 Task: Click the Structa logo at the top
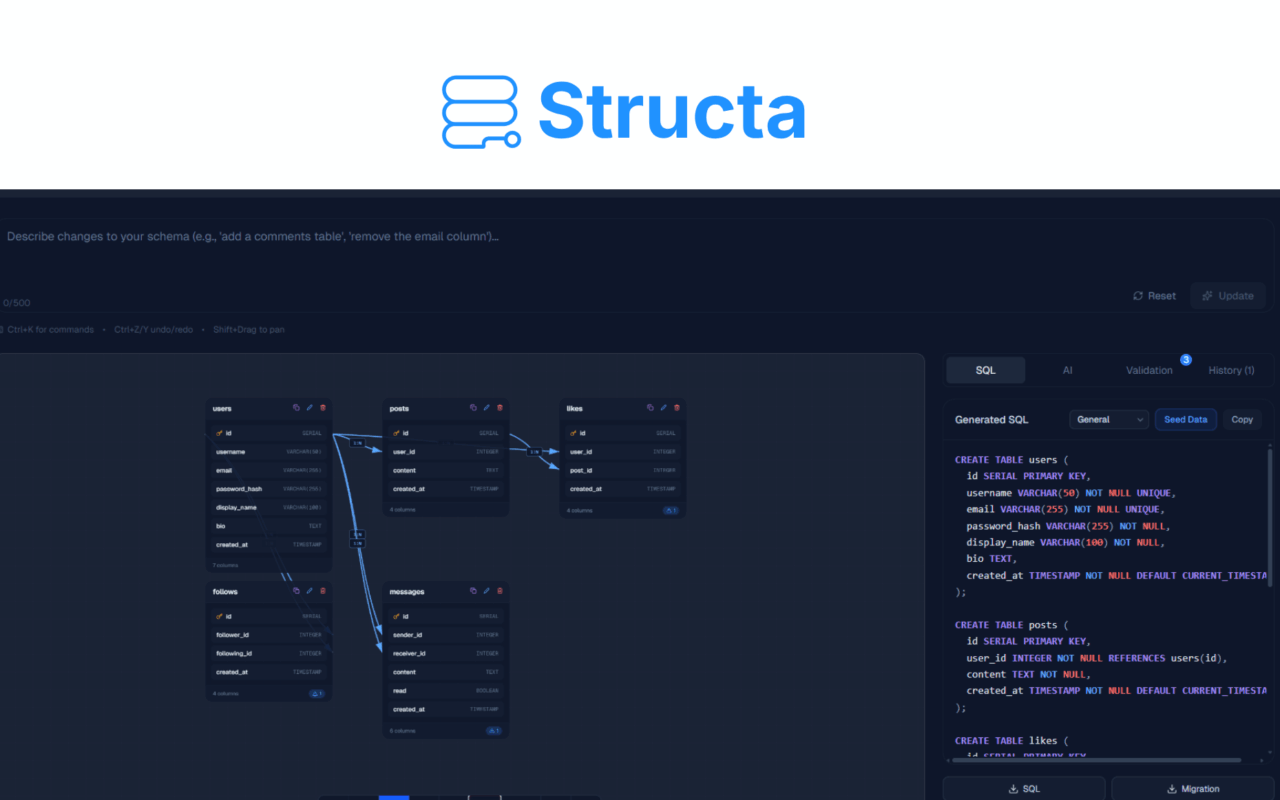[x=624, y=111]
